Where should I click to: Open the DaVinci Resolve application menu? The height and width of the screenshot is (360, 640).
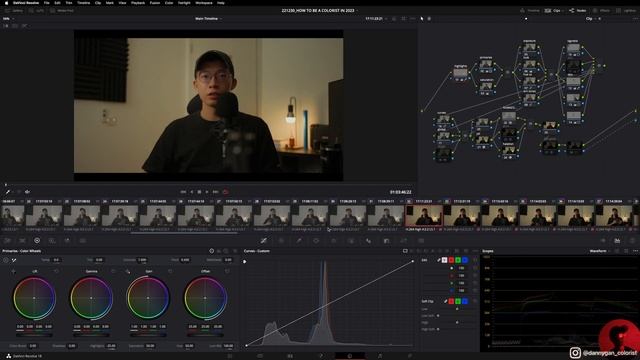26,3
